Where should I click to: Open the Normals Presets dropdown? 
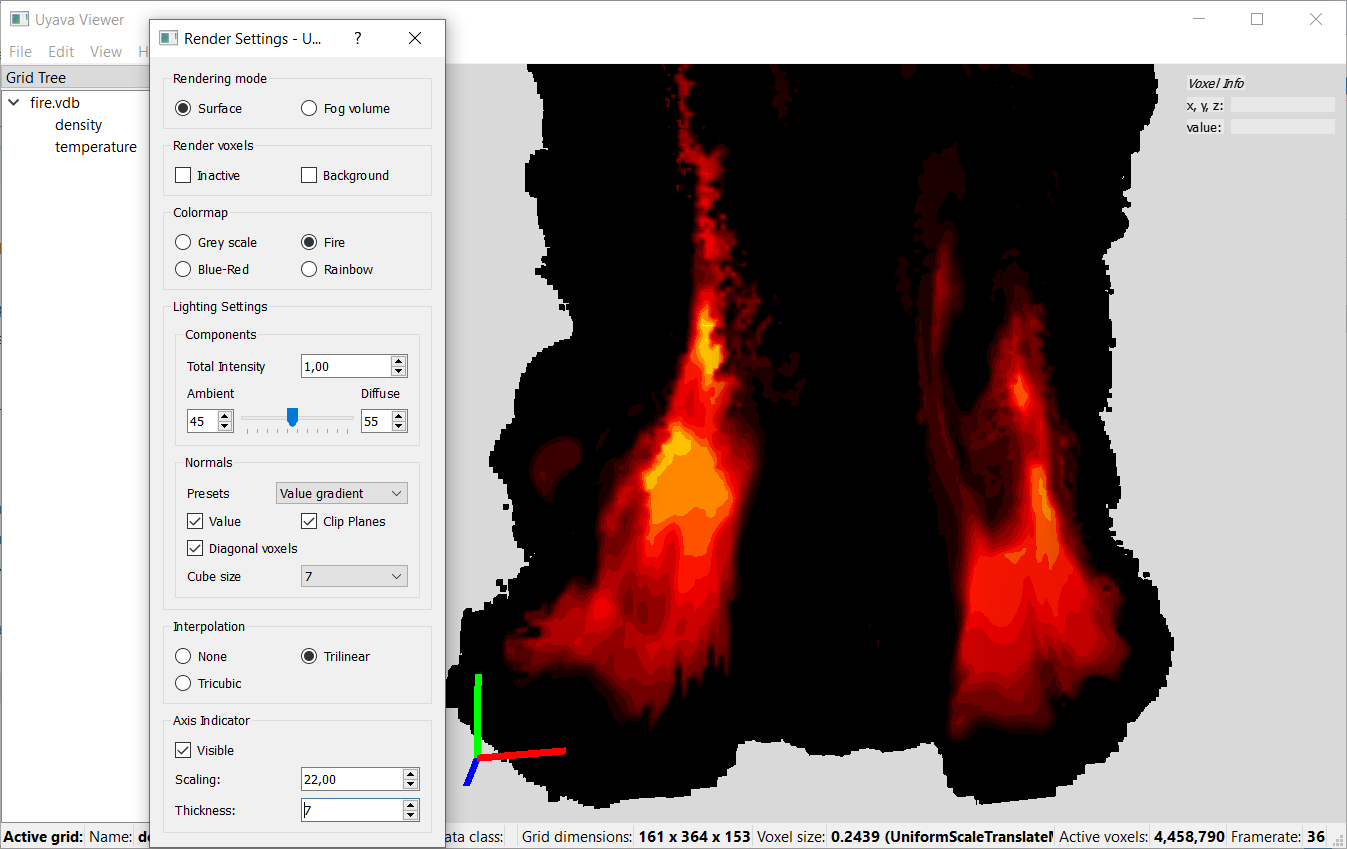click(x=341, y=494)
